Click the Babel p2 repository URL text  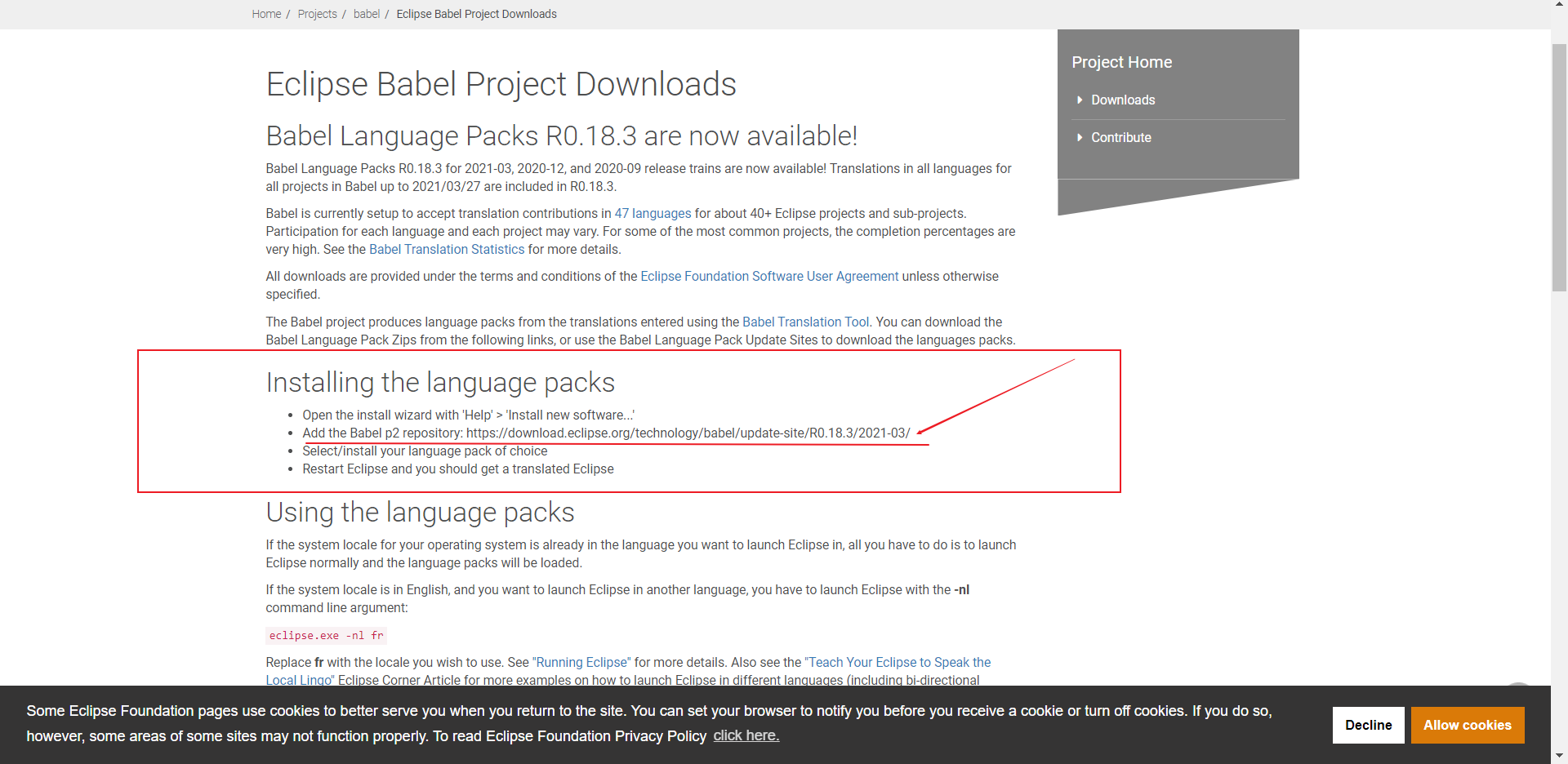pos(688,433)
